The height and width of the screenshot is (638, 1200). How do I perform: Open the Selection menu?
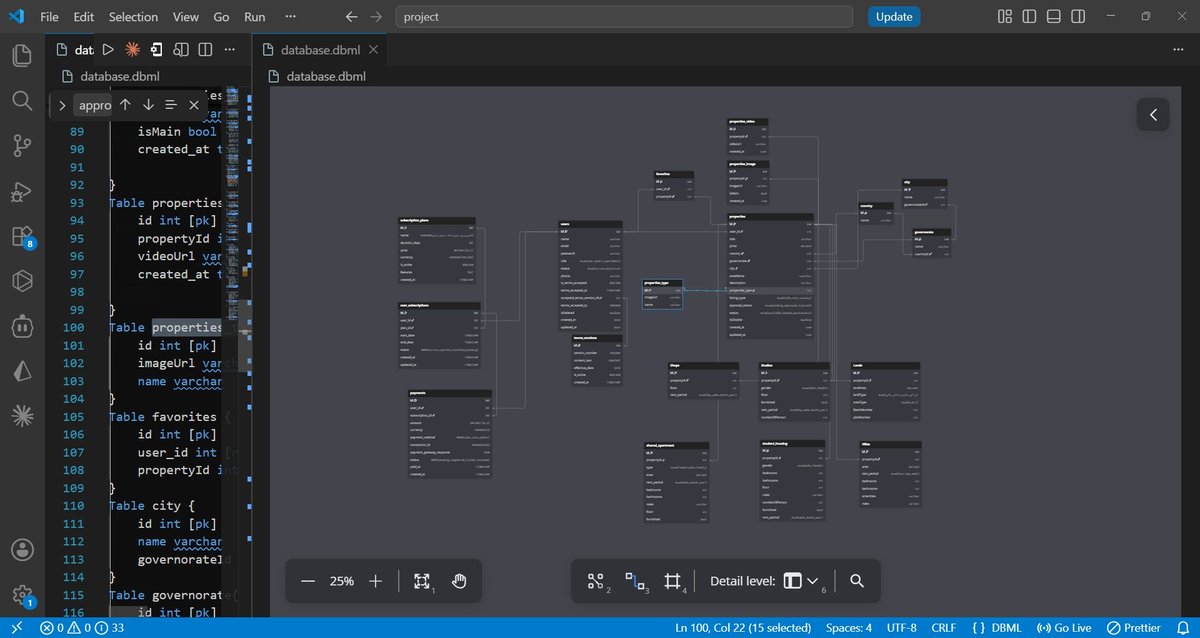[x=133, y=17]
